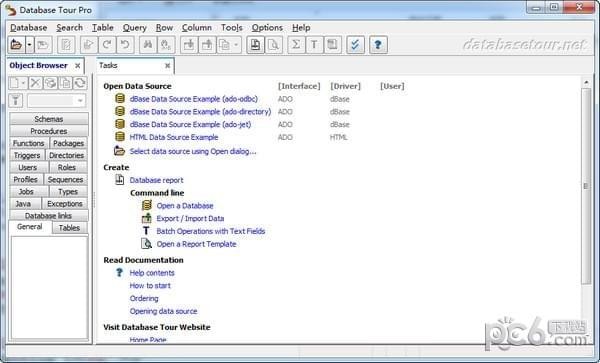This screenshot has width=600, height=363.
Task: Open the filter combo box in Object Browser
Action: [x=57, y=101]
